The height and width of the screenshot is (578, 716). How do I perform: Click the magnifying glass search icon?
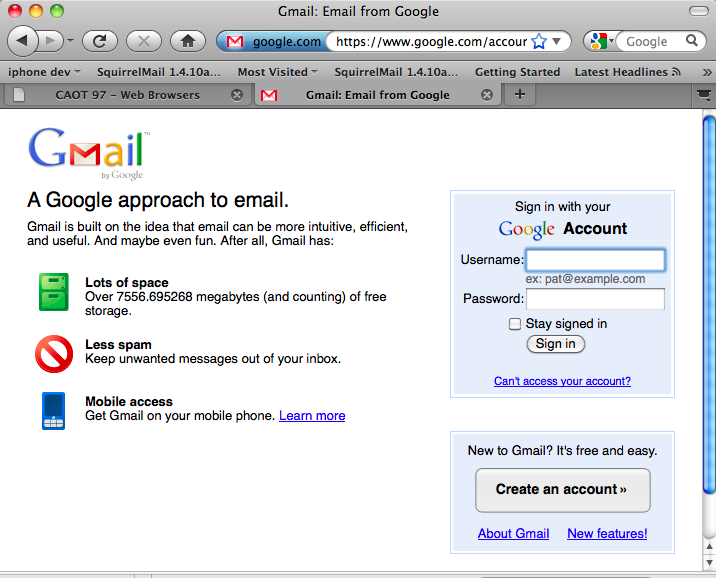pos(692,41)
